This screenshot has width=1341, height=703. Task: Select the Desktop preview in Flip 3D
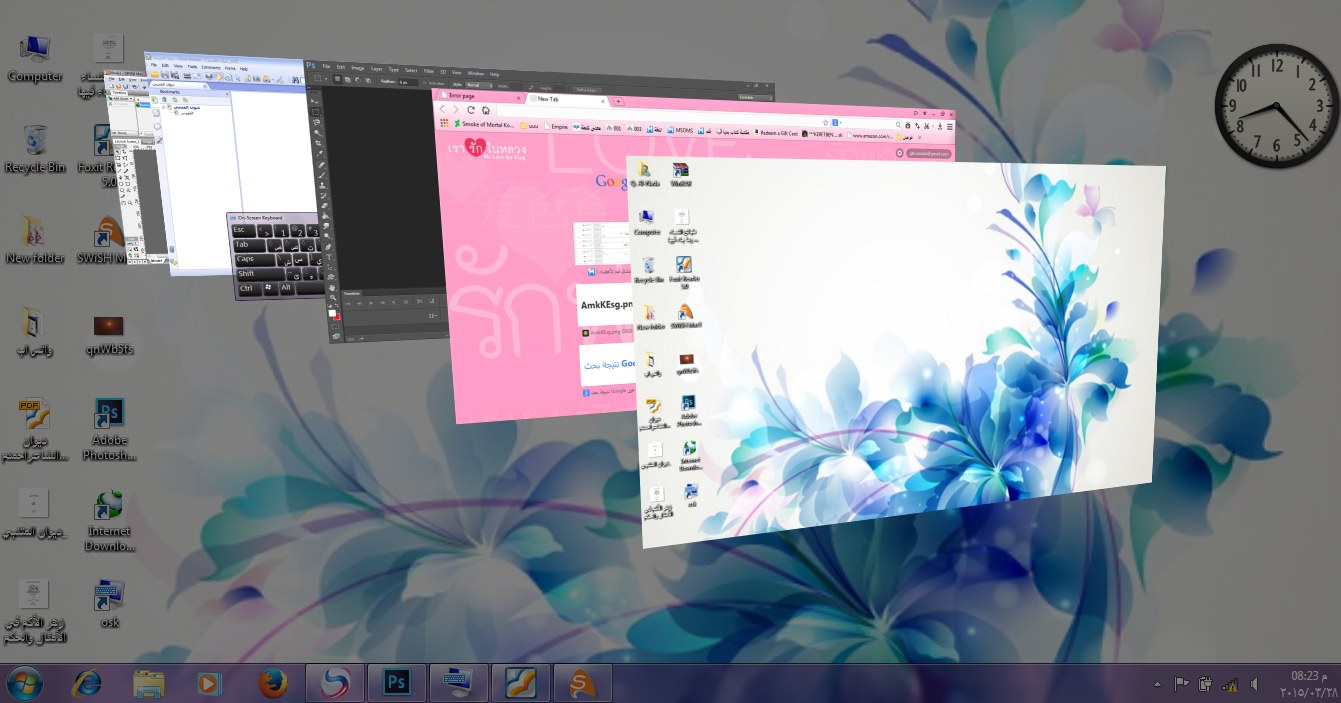click(900, 350)
